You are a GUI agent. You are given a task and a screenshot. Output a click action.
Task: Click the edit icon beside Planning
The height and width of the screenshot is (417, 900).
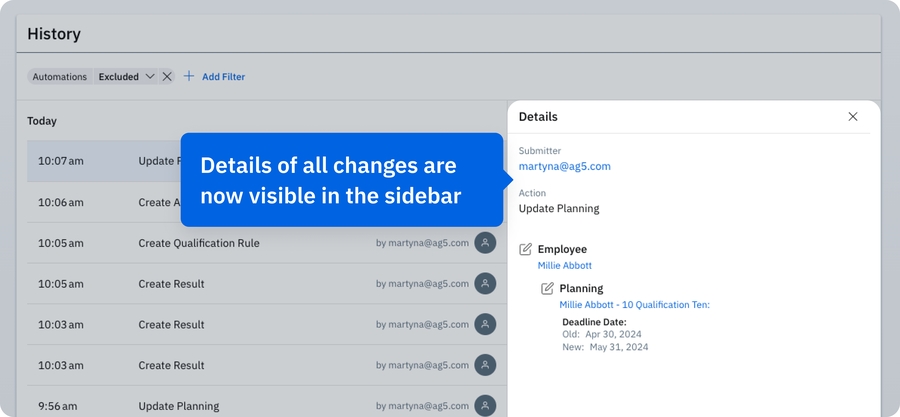click(547, 289)
